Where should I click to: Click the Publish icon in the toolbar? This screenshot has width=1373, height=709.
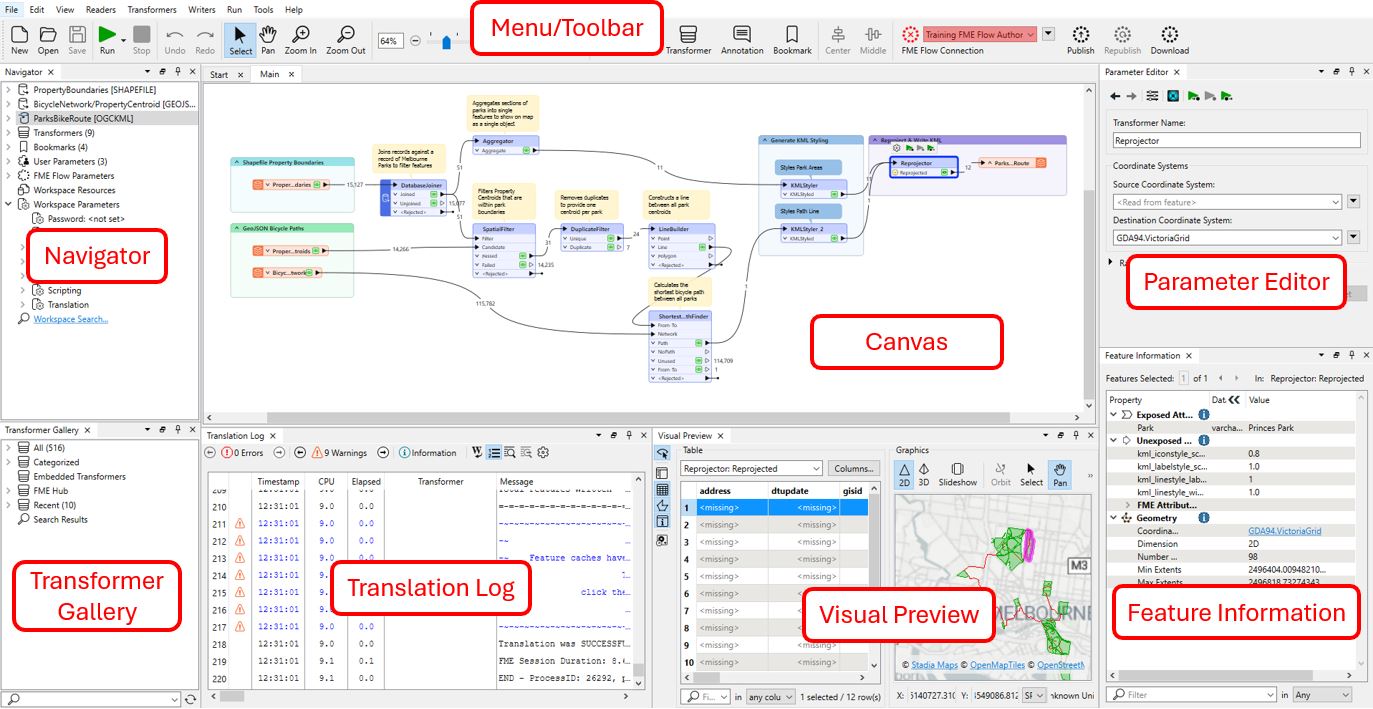[x=1080, y=39]
